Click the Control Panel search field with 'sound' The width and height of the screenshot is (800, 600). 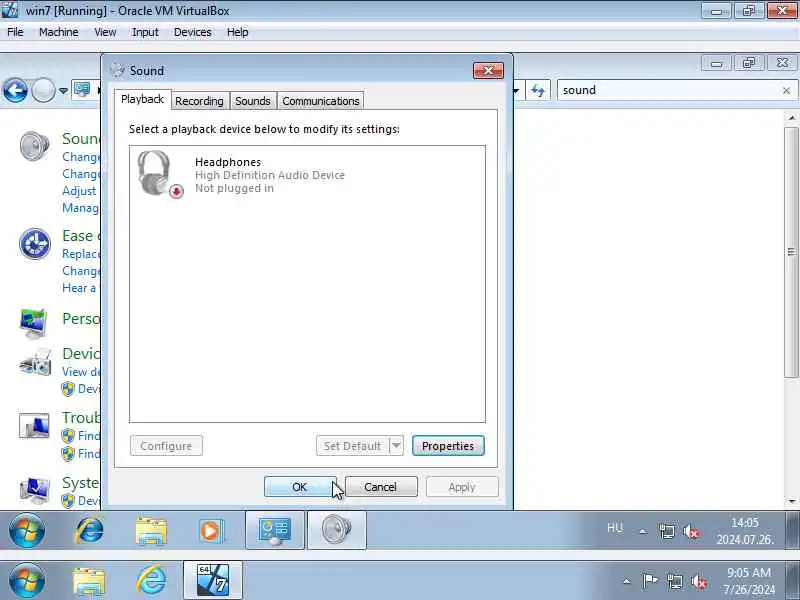coord(668,90)
